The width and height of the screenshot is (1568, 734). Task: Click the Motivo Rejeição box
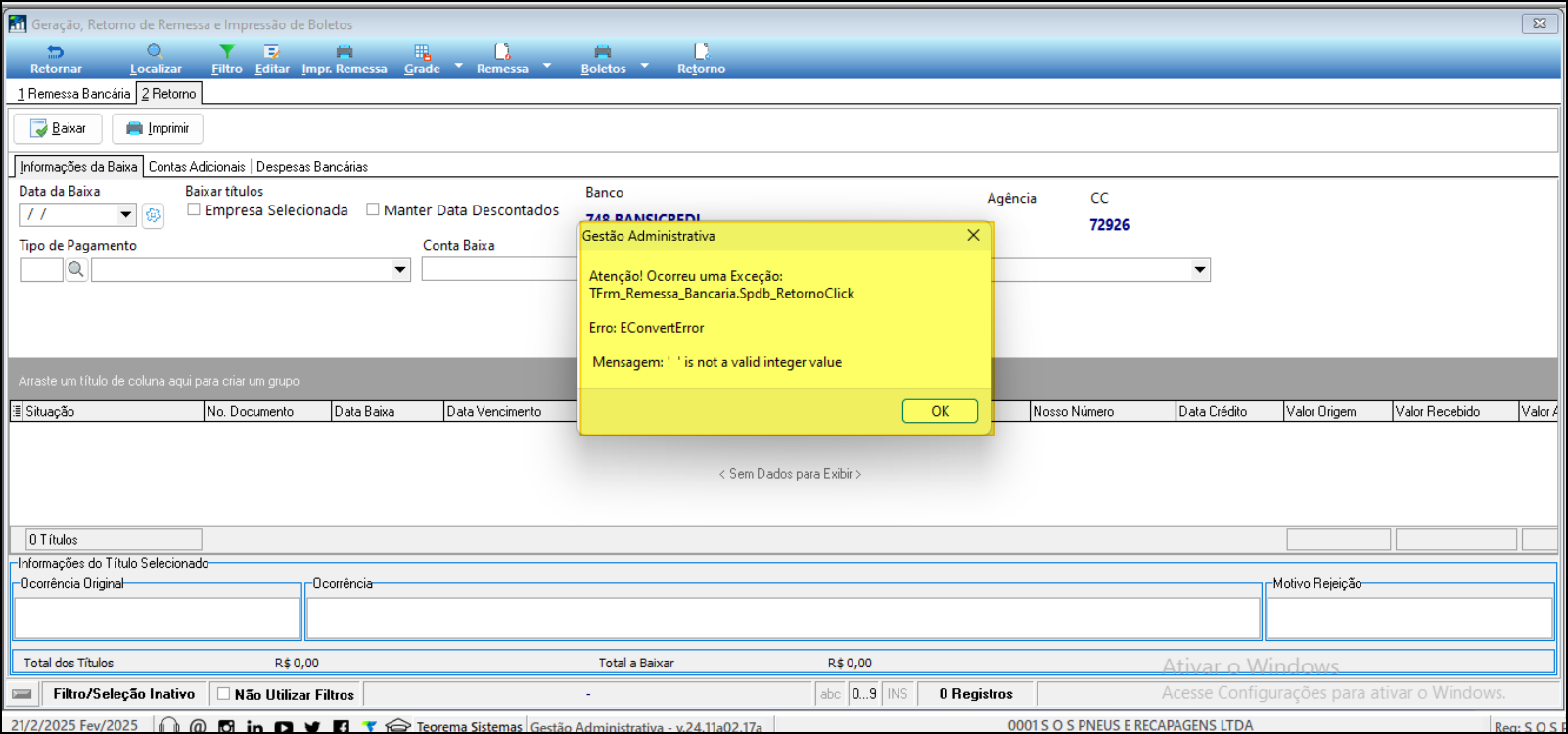[x=1409, y=619]
